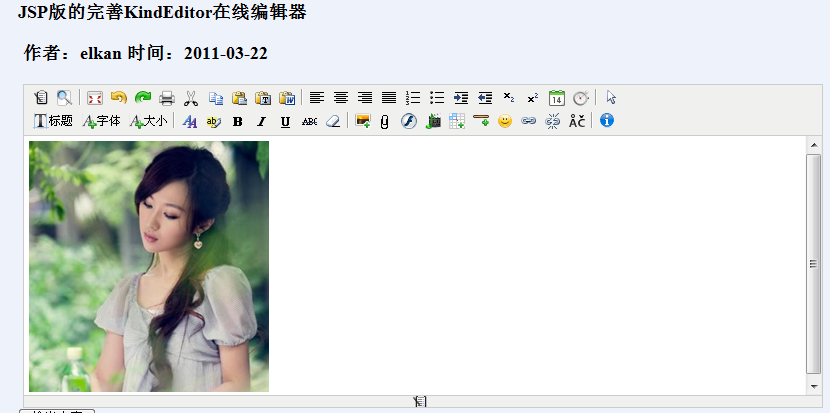The height and width of the screenshot is (413, 830).
Task: Click the copy icon
Action: coord(215,98)
